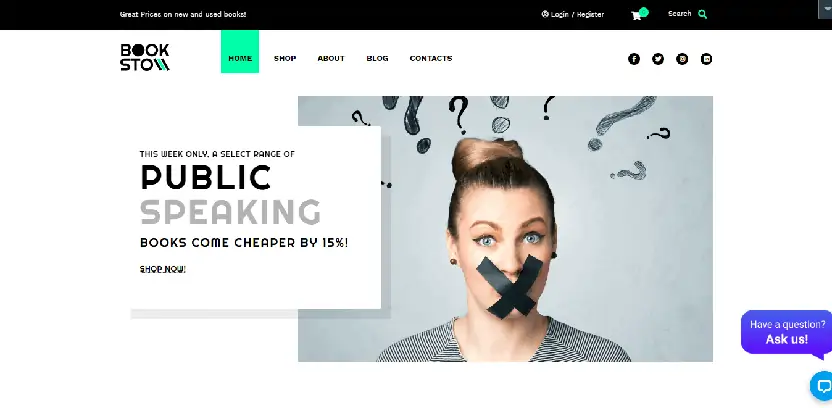
Task: Open the Shop menu item
Action: [x=285, y=58]
